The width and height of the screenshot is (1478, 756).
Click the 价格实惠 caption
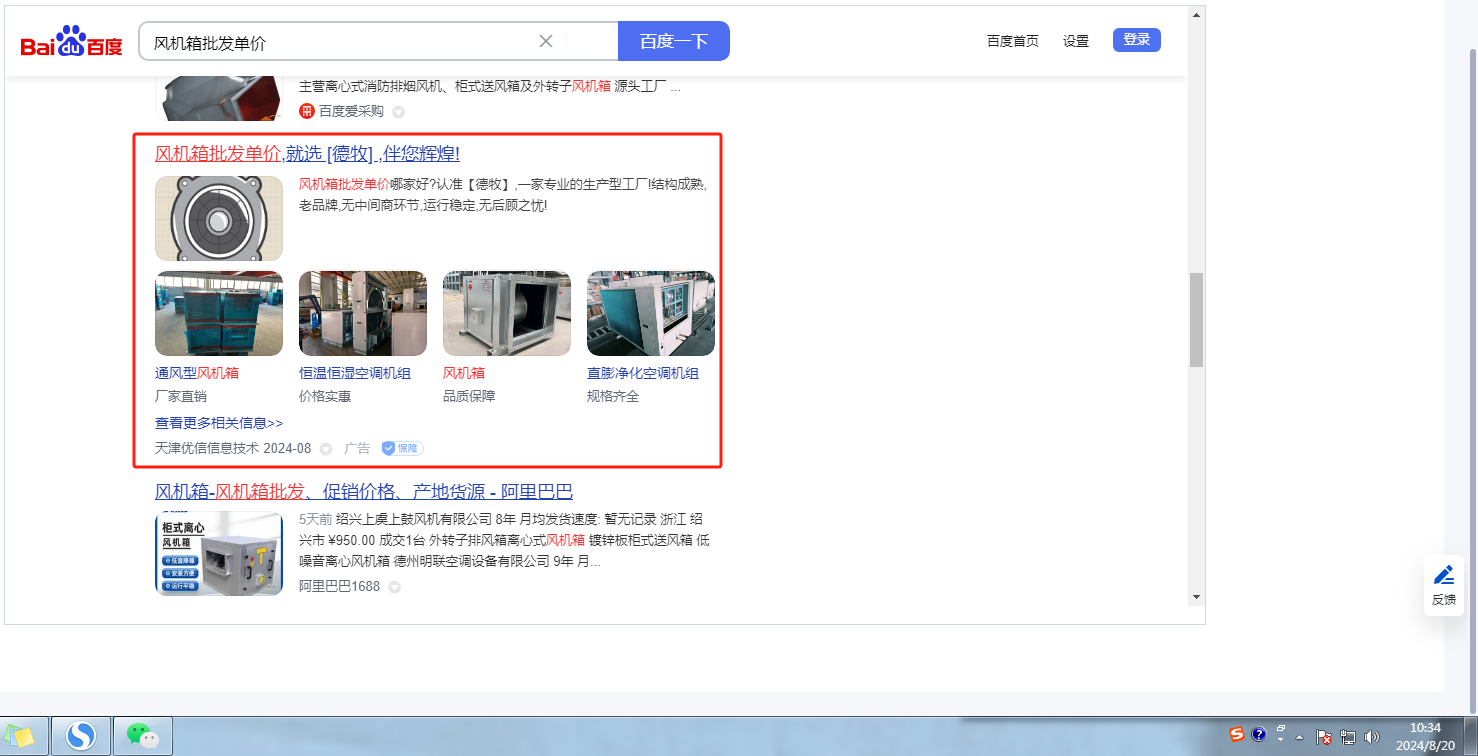pyautogui.click(x=325, y=396)
